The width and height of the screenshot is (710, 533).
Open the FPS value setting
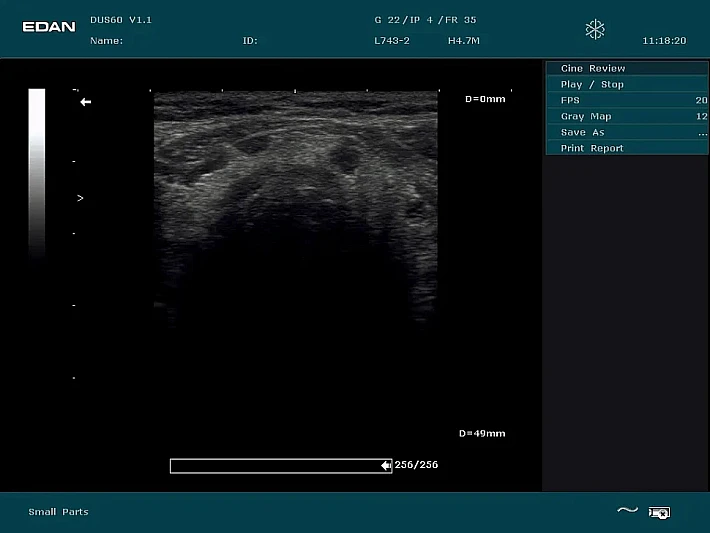click(626, 101)
